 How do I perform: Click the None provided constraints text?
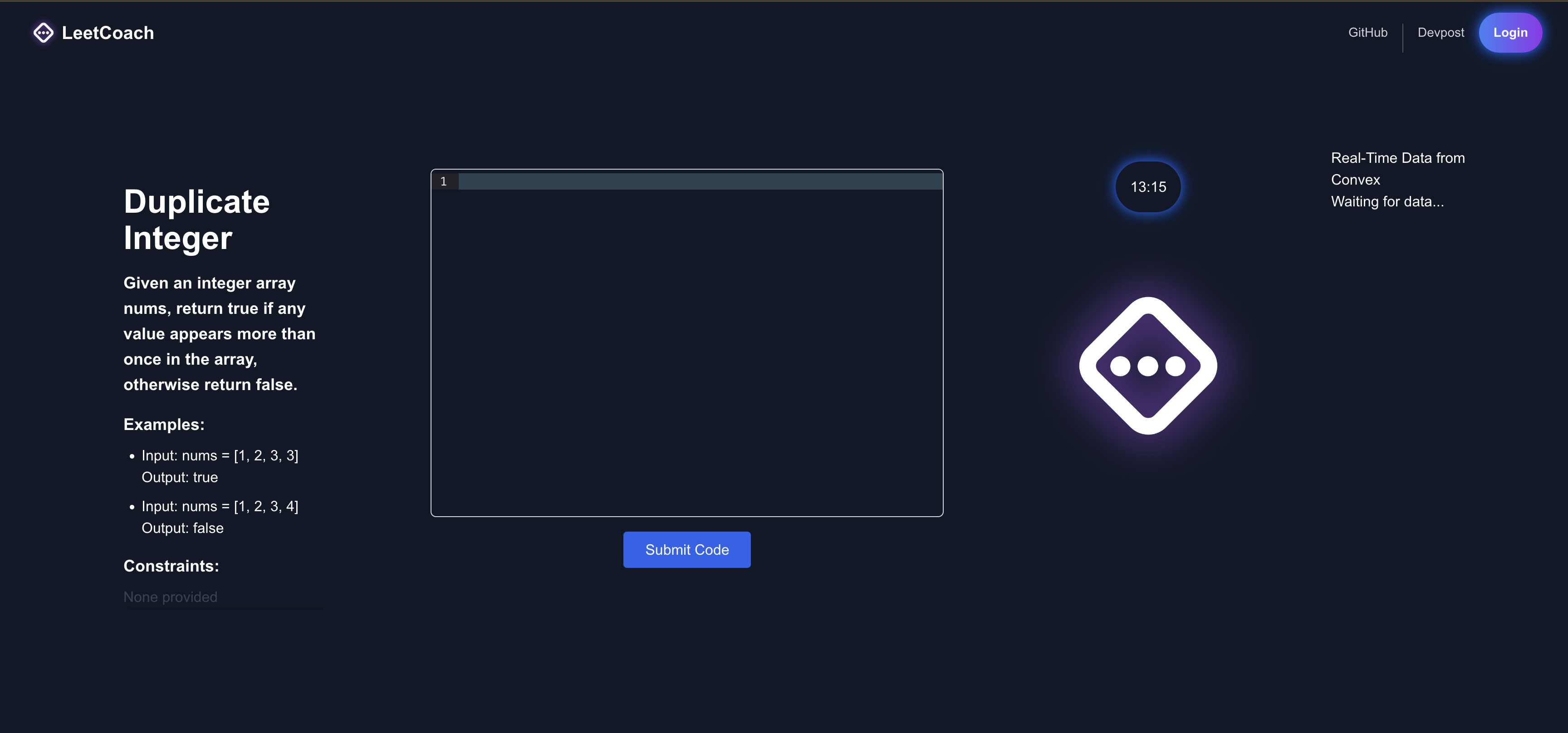(171, 597)
